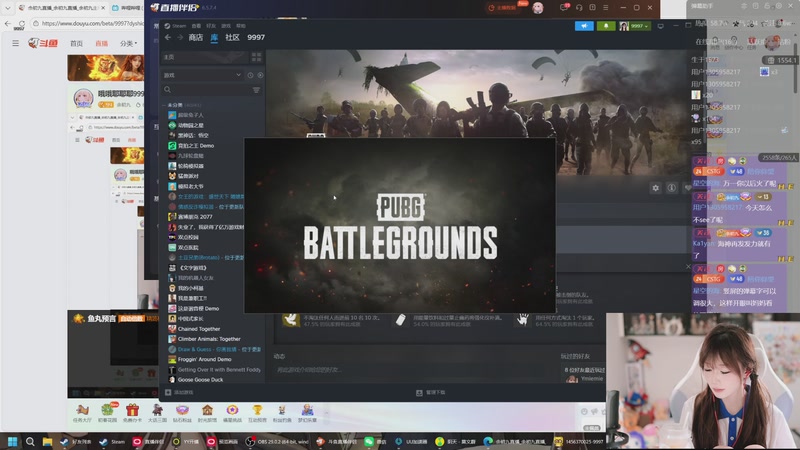The height and width of the screenshot is (450, 800).
Task: Select Draw & Guess game entry
Action: coord(214,349)
